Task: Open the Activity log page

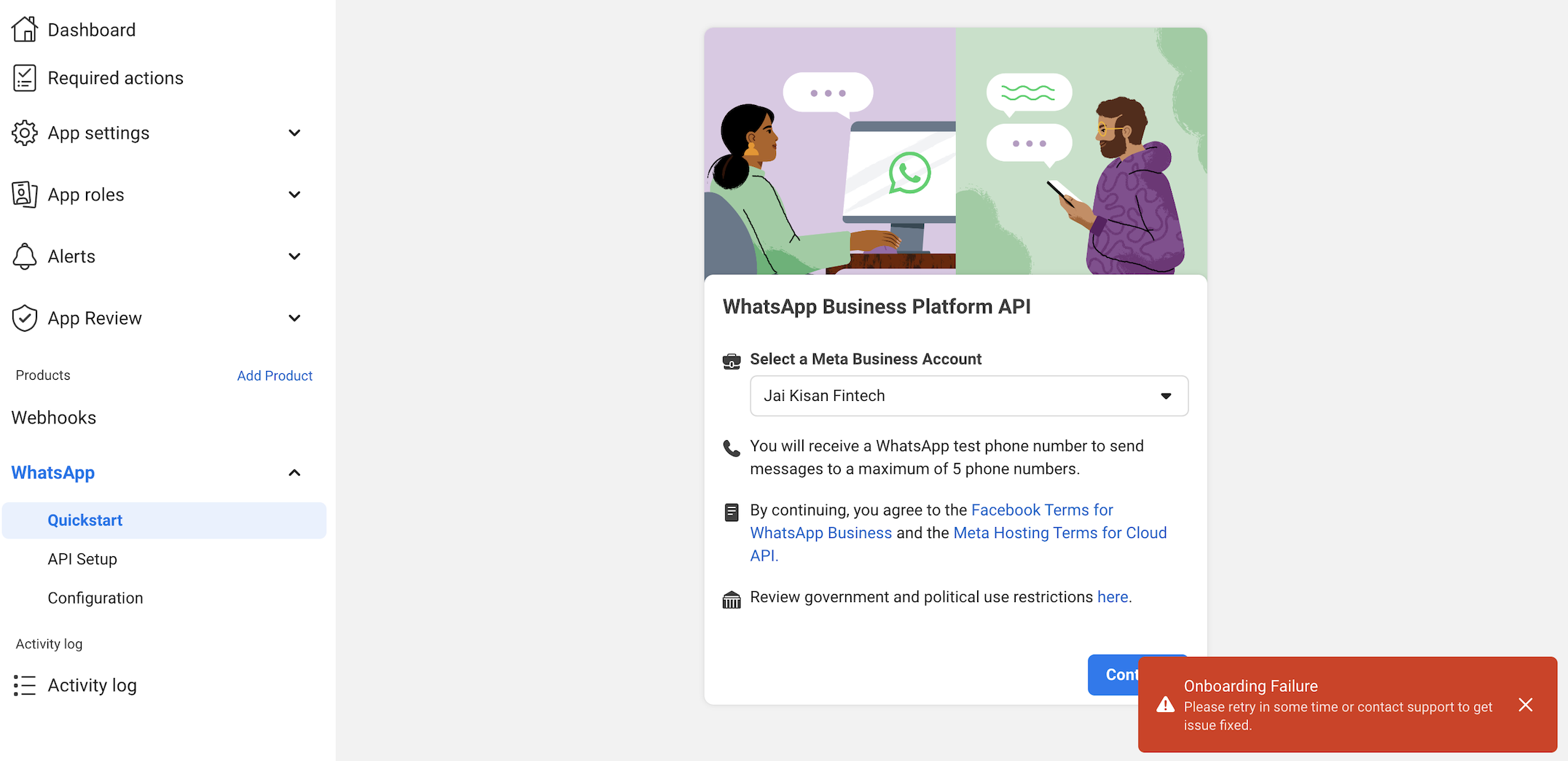Action: click(x=93, y=685)
